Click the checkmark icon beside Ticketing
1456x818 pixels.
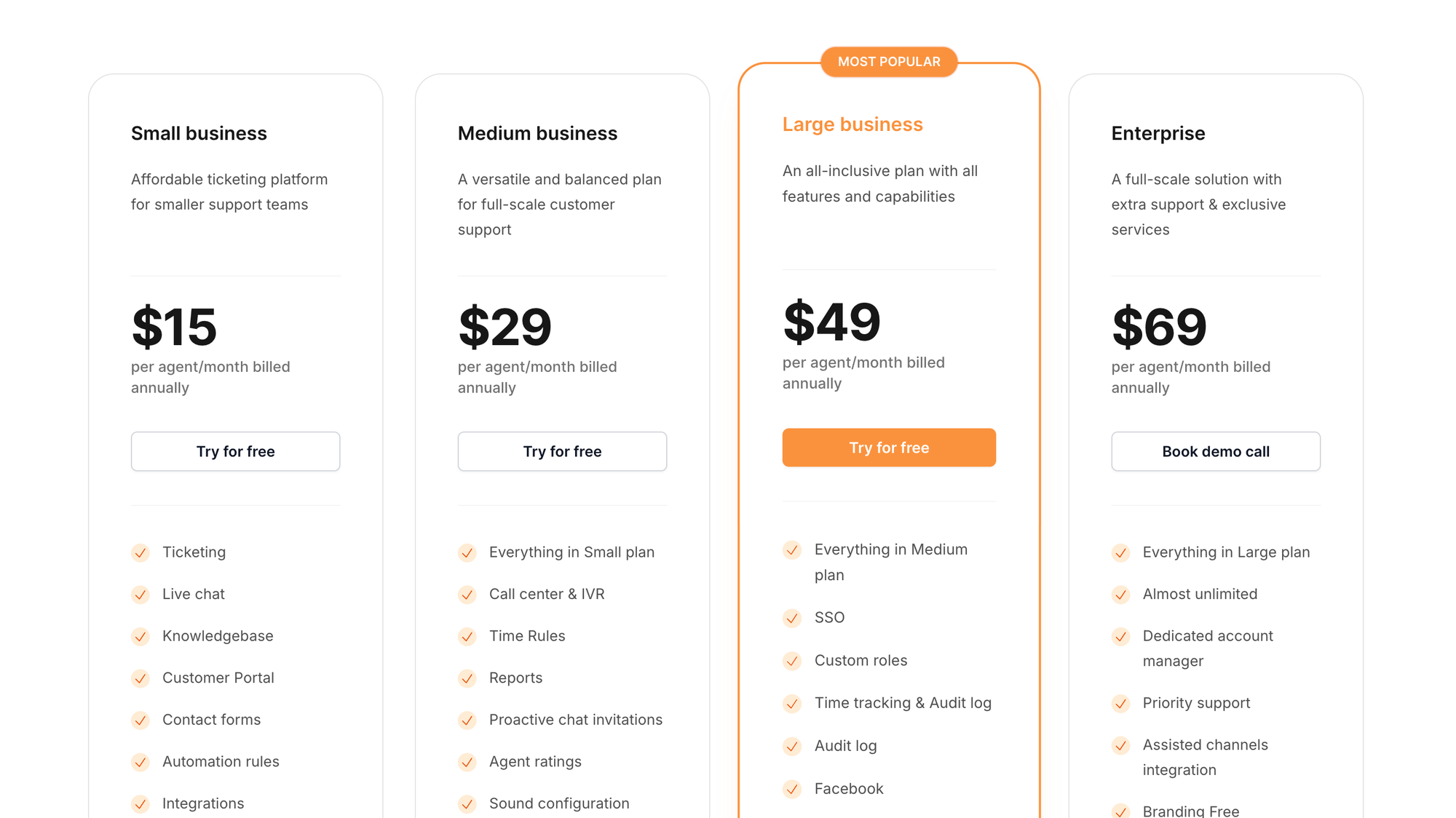tap(141, 553)
